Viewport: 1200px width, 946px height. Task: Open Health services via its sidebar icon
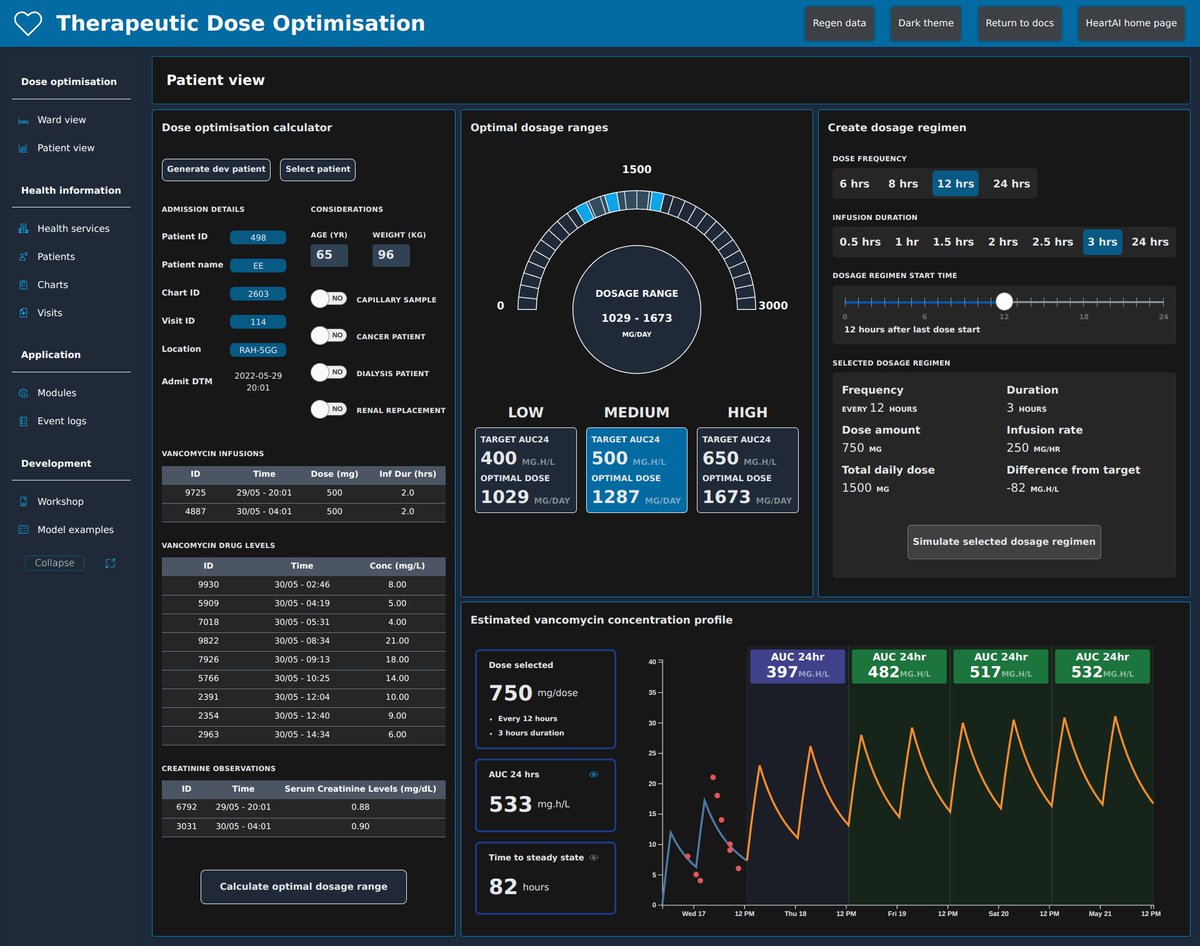pos(22,228)
